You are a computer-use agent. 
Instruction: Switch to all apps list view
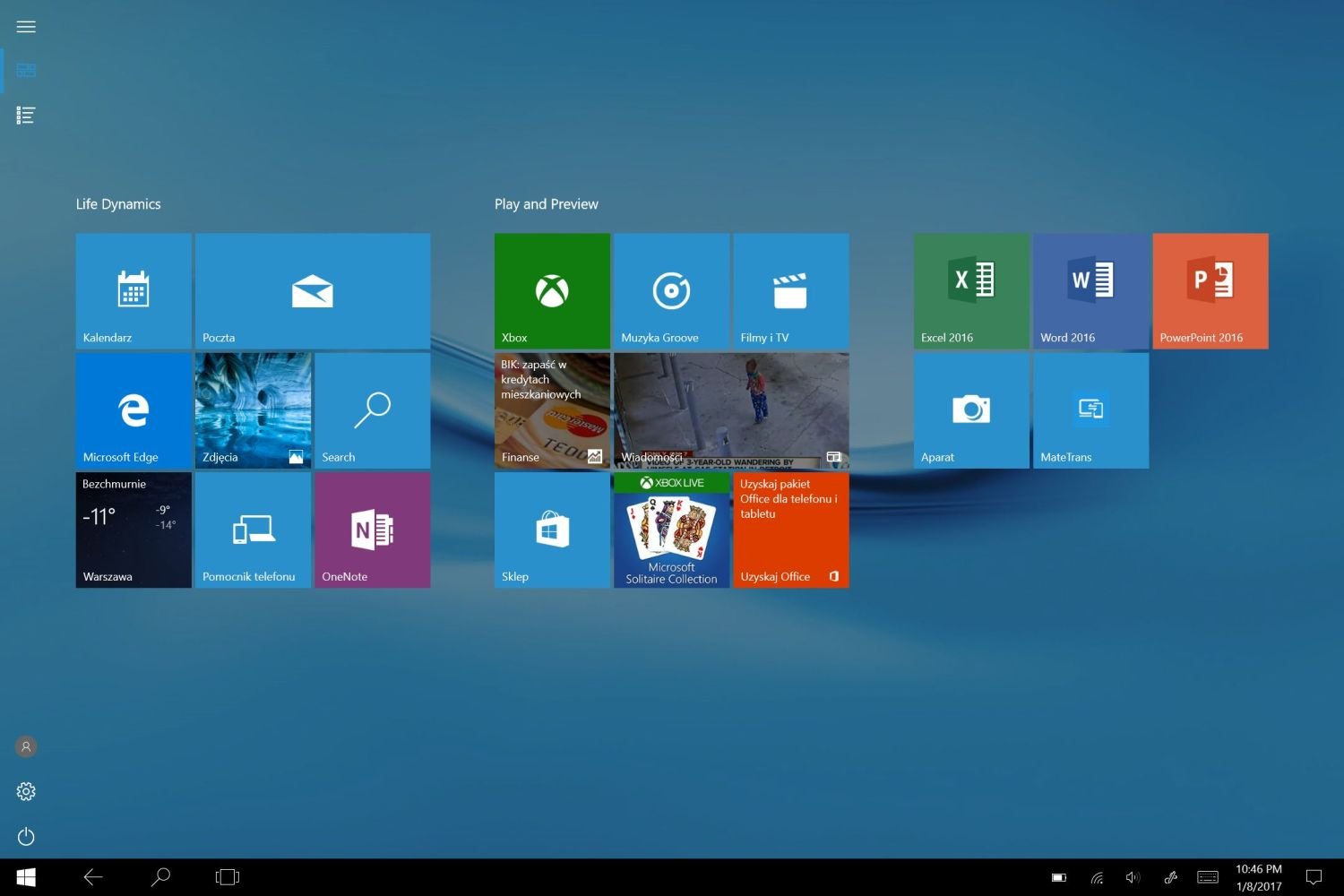(26, 115)
